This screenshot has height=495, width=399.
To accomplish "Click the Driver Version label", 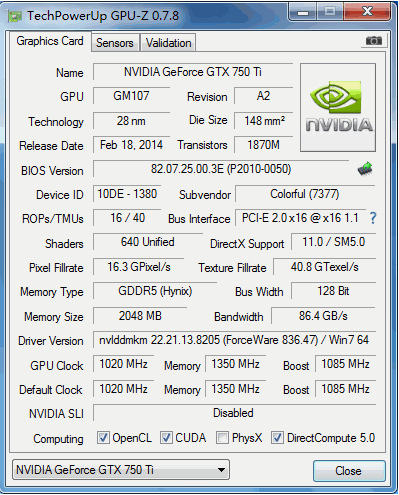I will tap(51, 341).
